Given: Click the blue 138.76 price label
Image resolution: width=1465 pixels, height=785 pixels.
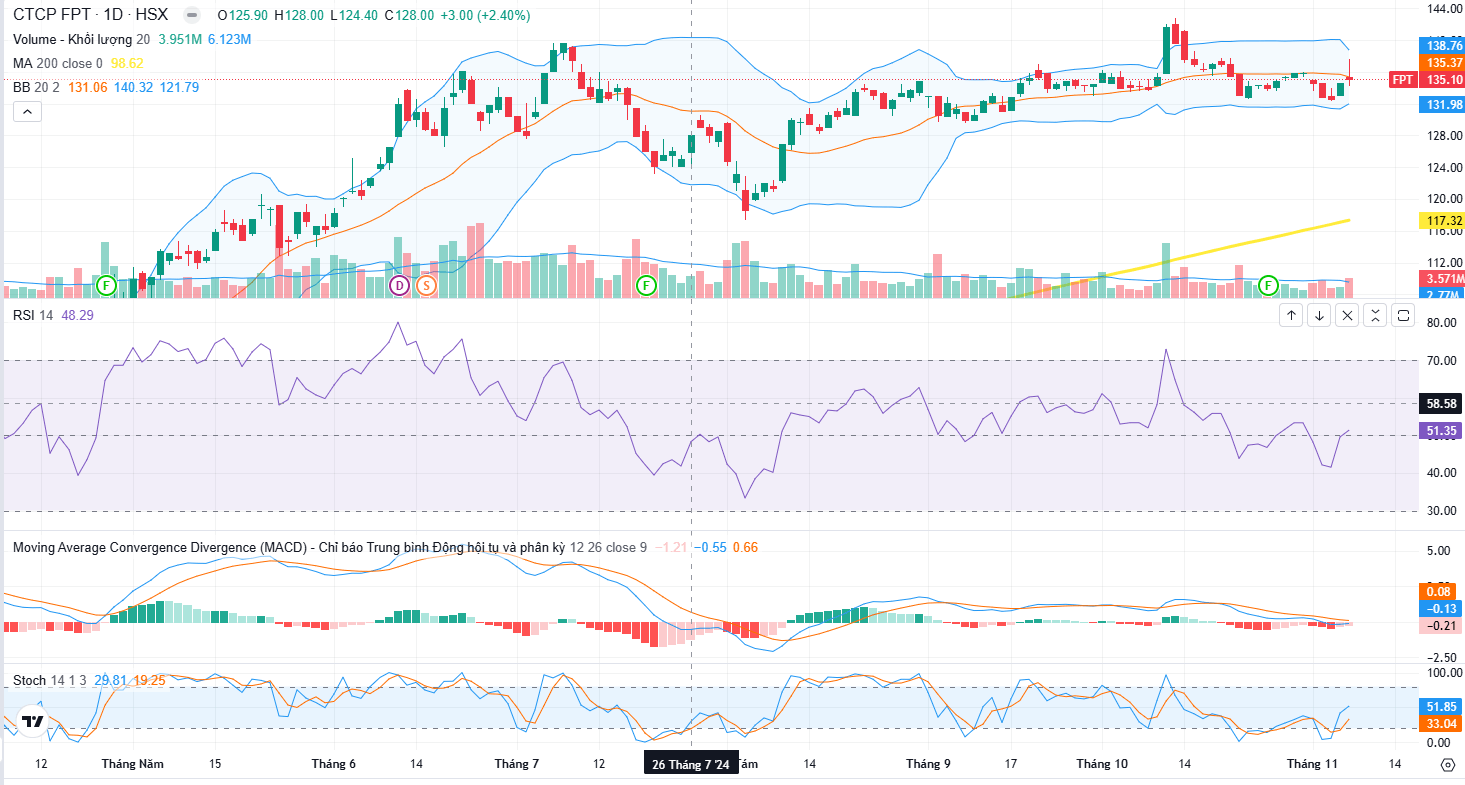Looking at the screenshot, I should [1441, 45].
